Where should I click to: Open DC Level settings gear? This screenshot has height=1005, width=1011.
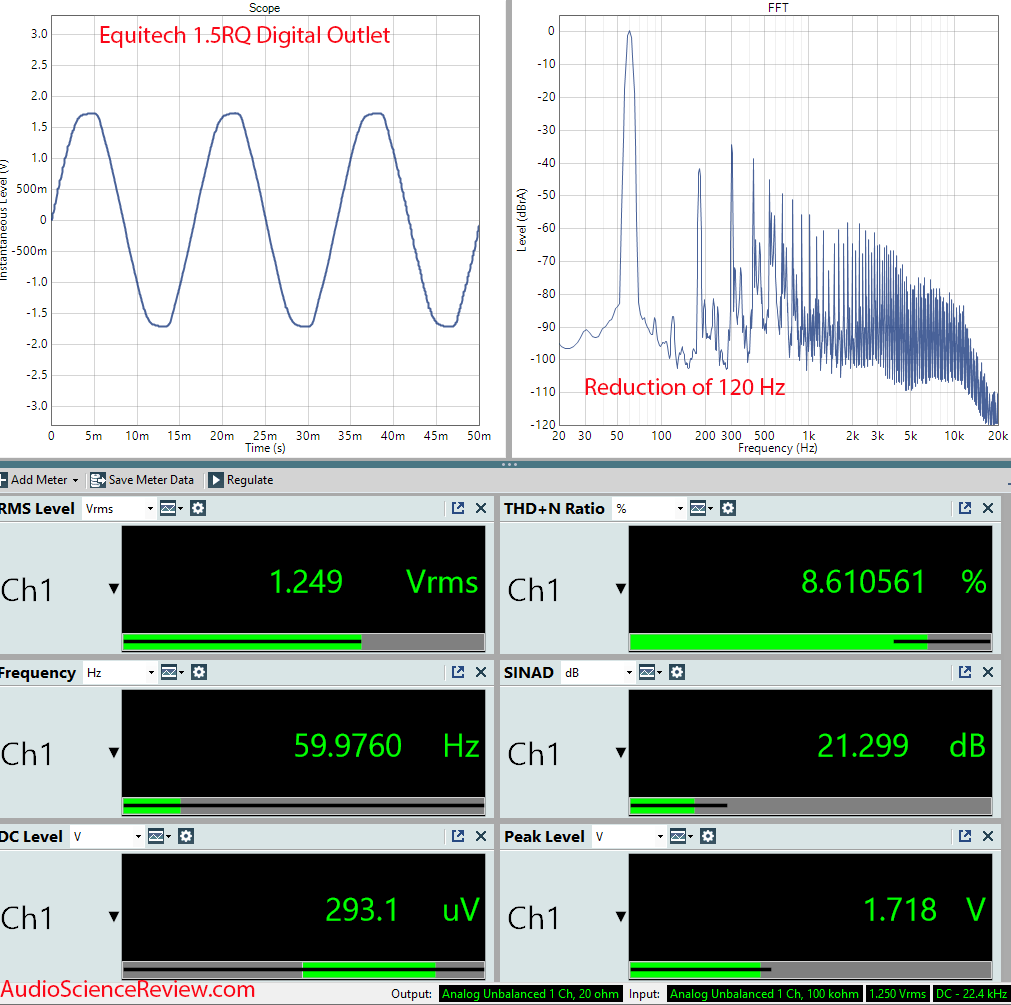(186, 837)
